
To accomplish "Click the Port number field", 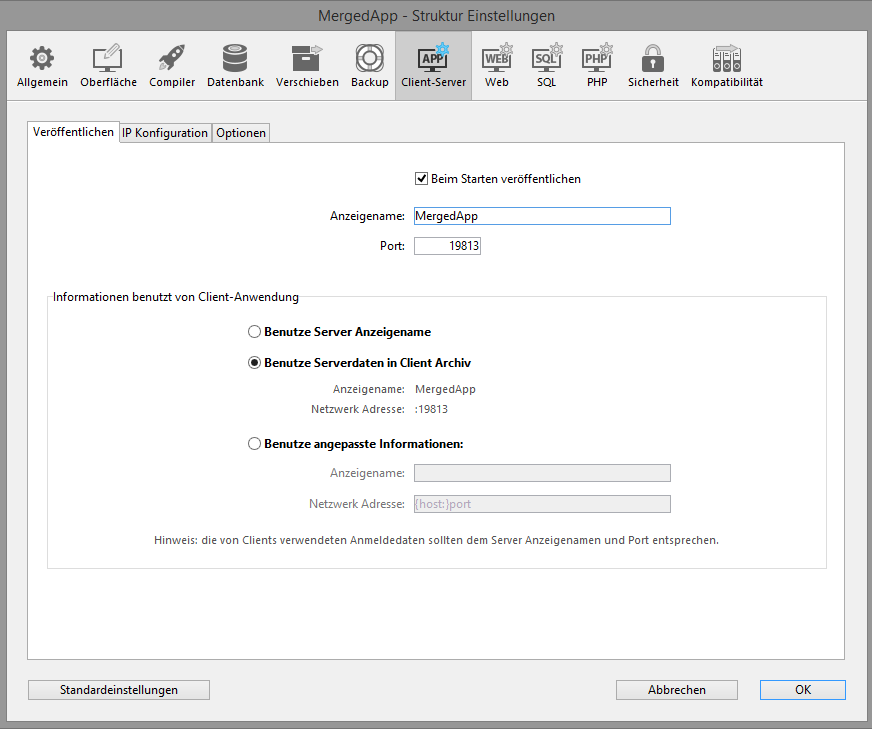I will 447,245.
